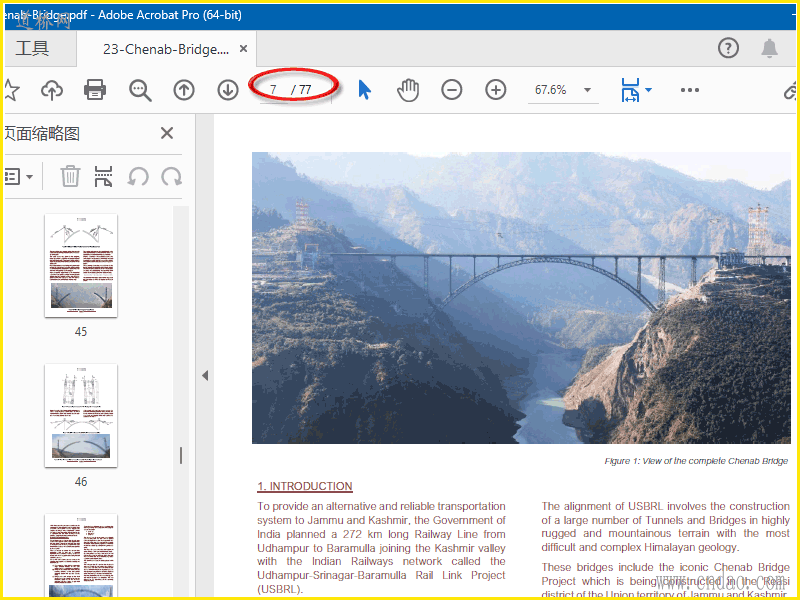The height and width of the screenshot is (600, 800).
Task: Open the notifications bell icon
Action: coord(769,48)
